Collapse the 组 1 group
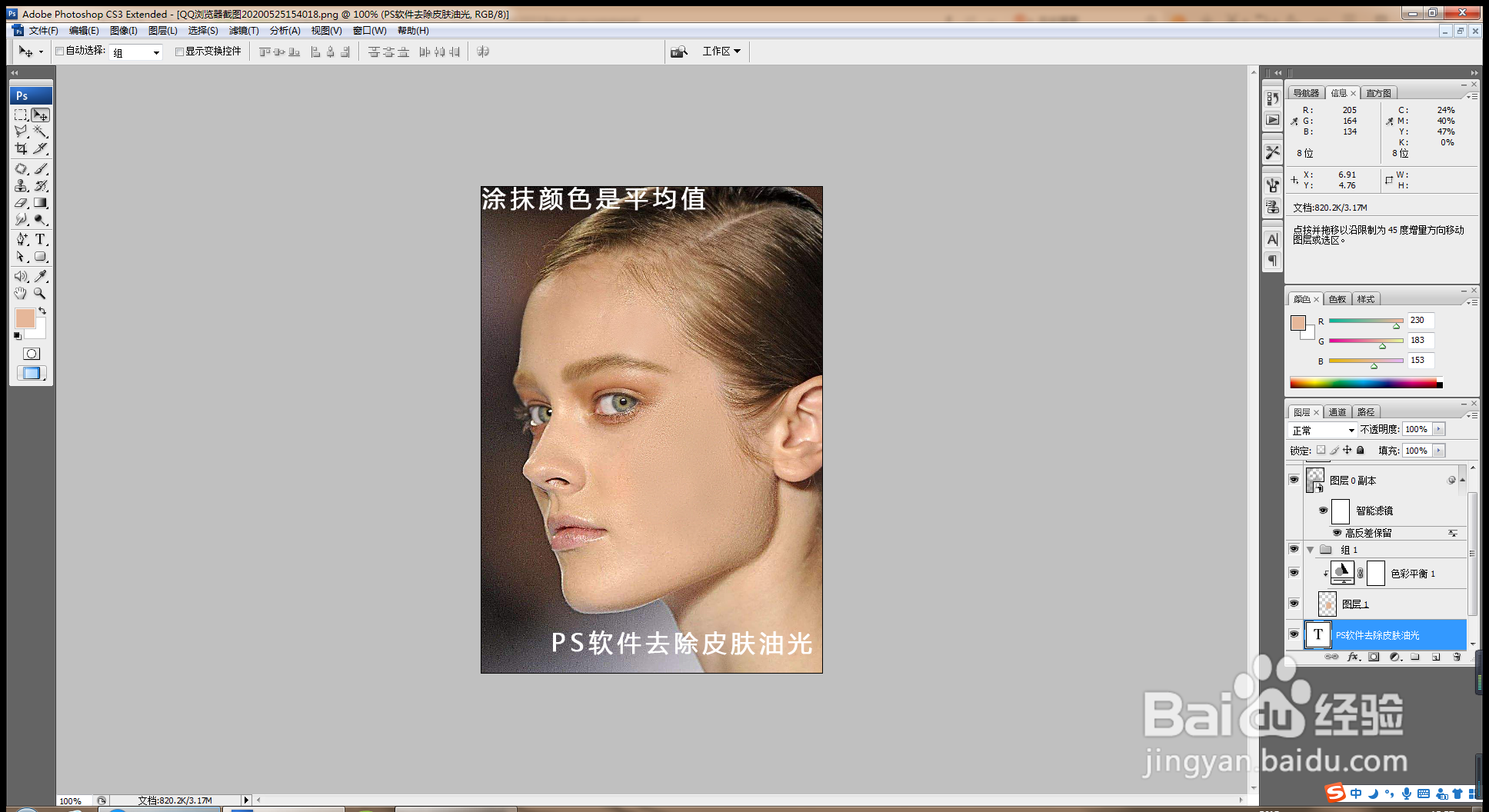 [x=1311, y=550]
